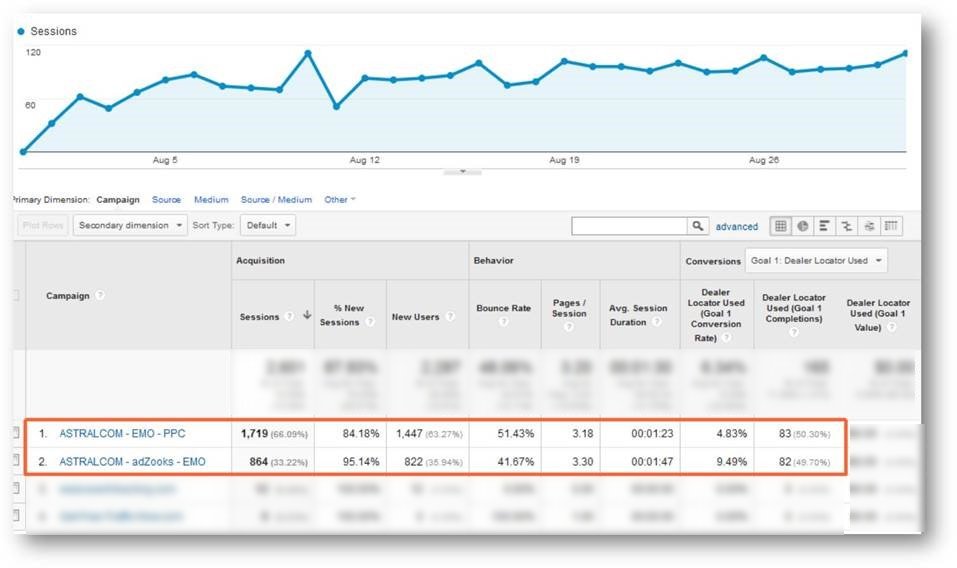Viewport: 957px width, 568px height.
Task: Select the Source primary dimension
Action: (x=166, y=200)
